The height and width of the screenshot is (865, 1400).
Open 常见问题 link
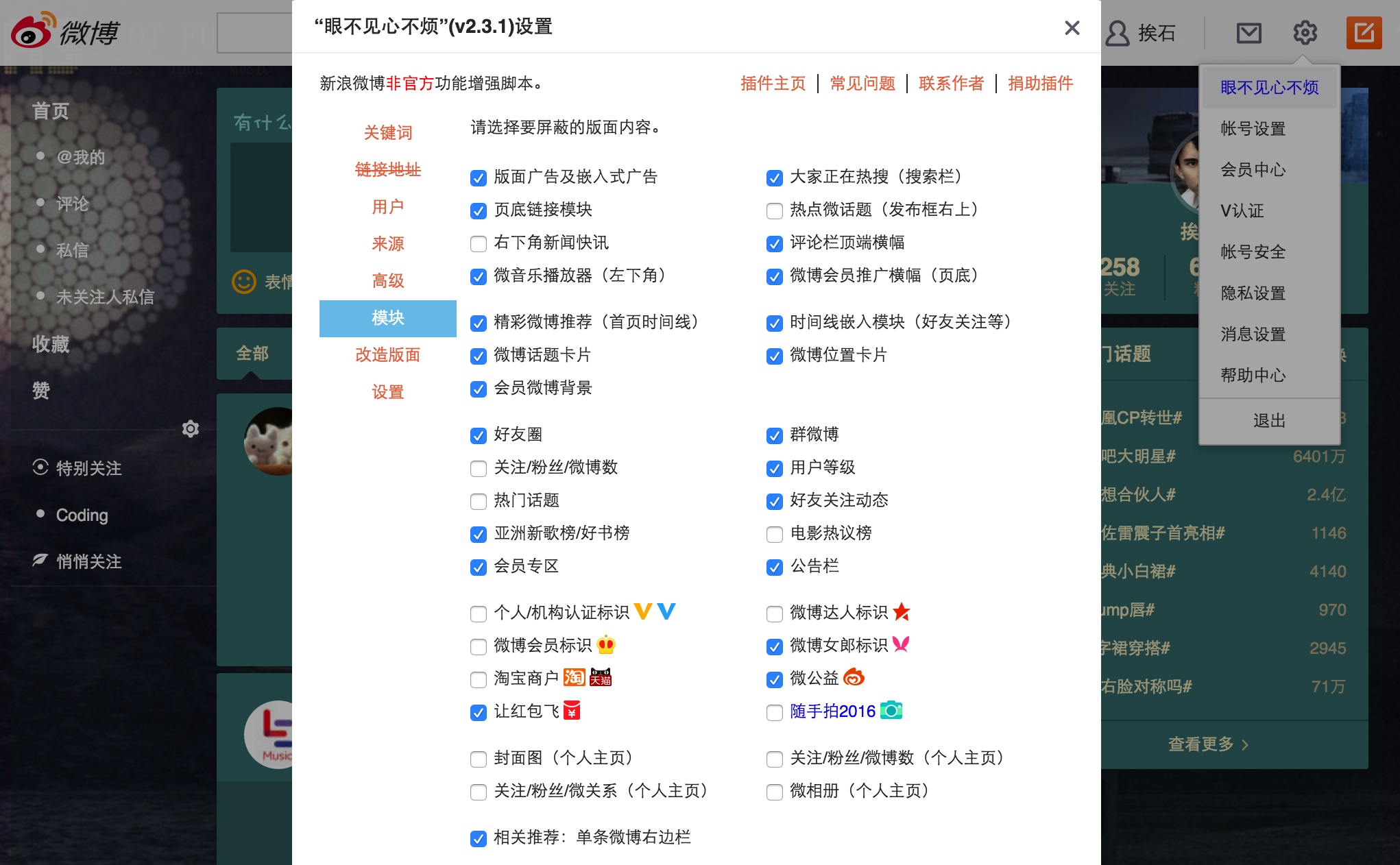click(862, 84)
